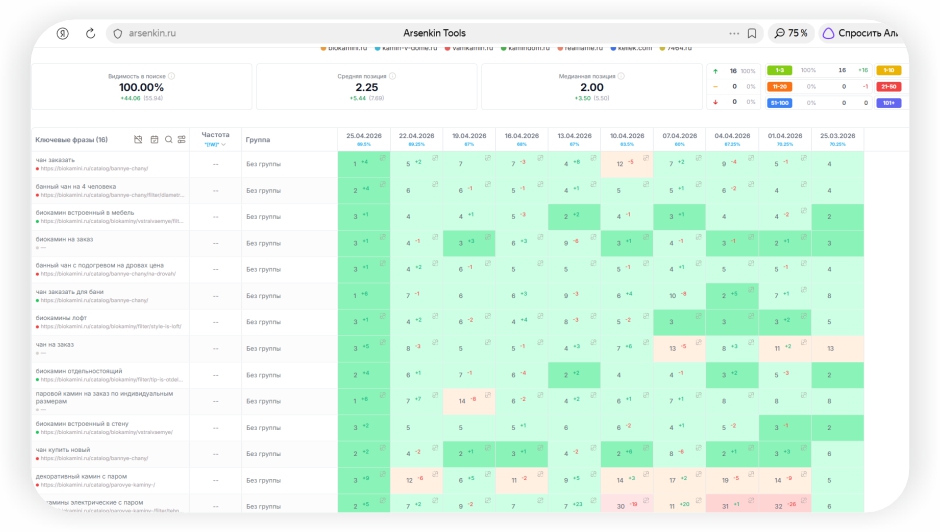Open column grouping settings icon
The height and width of the screenshot is (532, 940).
pyautogui.click(x=182, y=140)
